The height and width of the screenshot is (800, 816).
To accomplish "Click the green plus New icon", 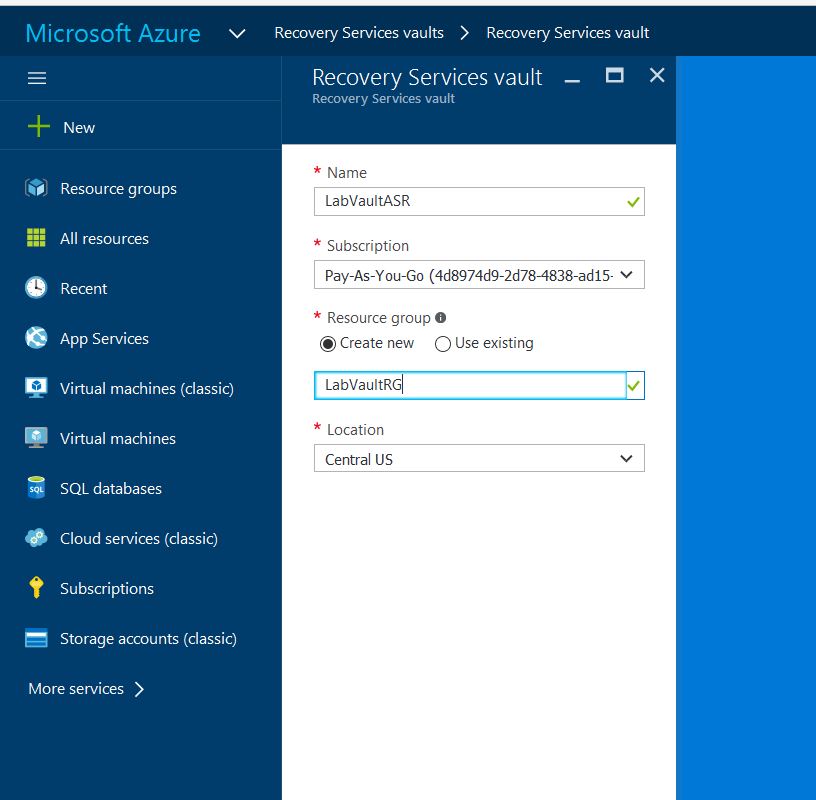I will 38,127.
